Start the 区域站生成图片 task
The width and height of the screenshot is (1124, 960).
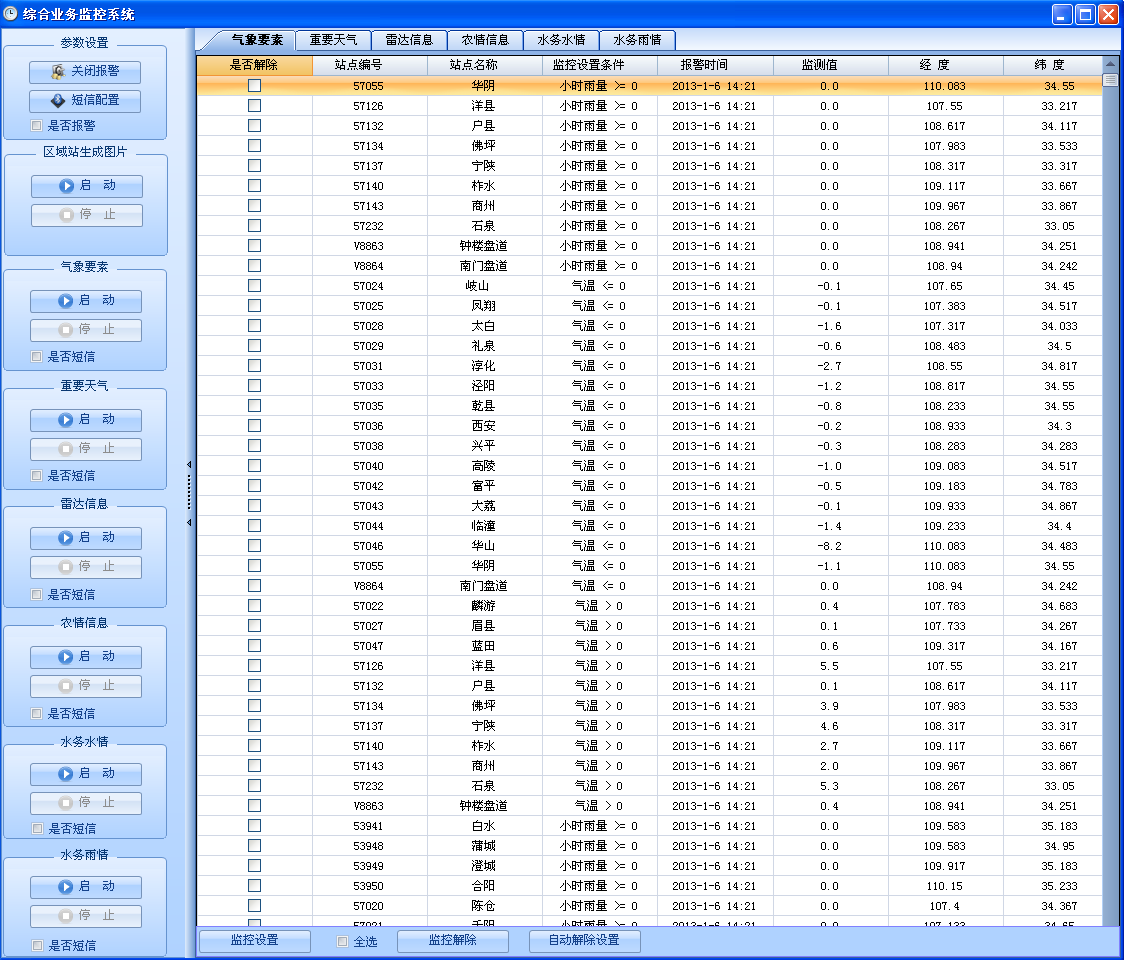[86, 186]
